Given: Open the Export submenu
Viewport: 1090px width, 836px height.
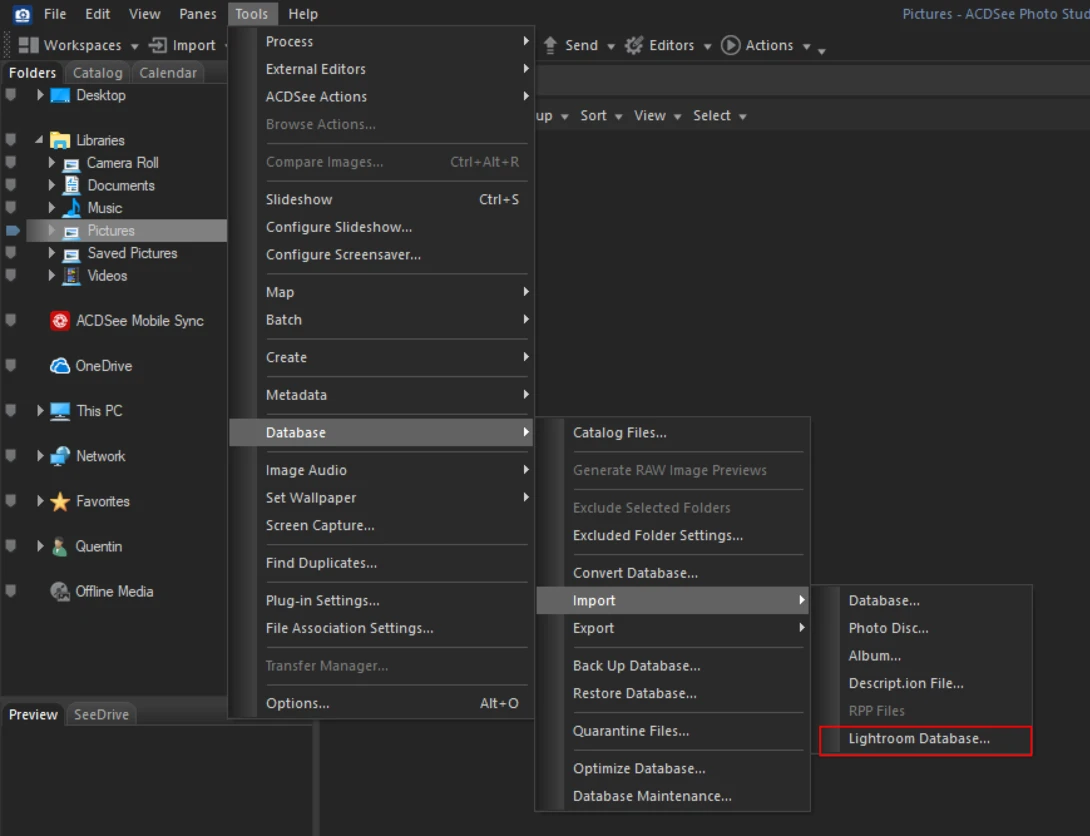Looking at the screenshot, I should [x=672, y=628].
